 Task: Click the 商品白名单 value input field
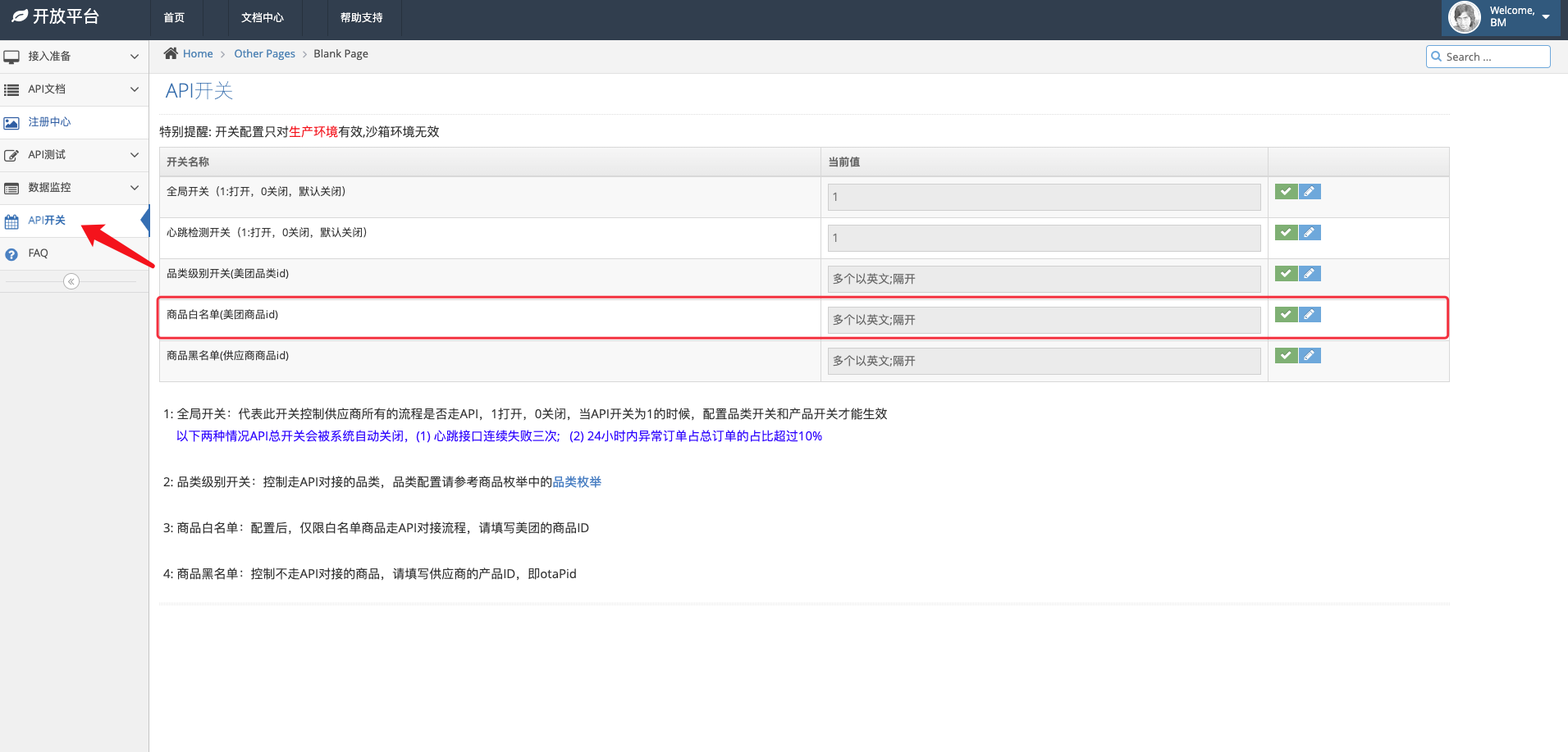click(x=1044, y=320)
